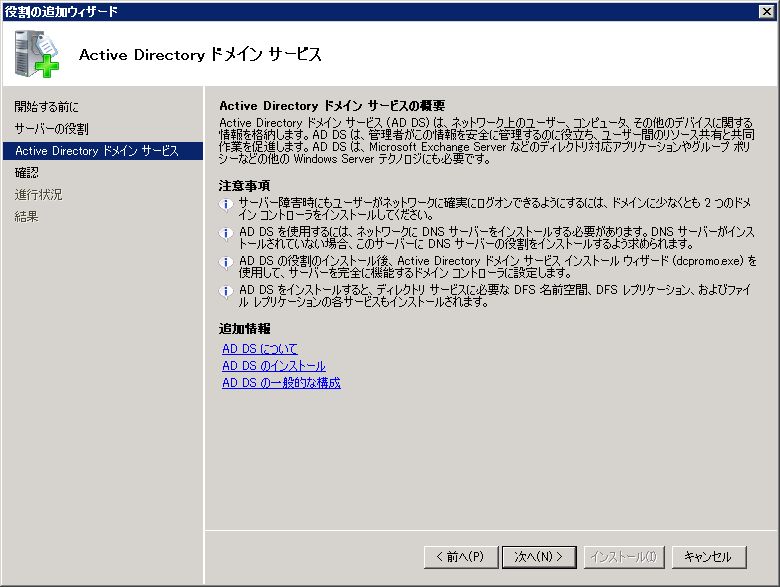Screen dimensions: 780x587
Task: Click the disabled インストール(I) button
Action: (624, 557)
